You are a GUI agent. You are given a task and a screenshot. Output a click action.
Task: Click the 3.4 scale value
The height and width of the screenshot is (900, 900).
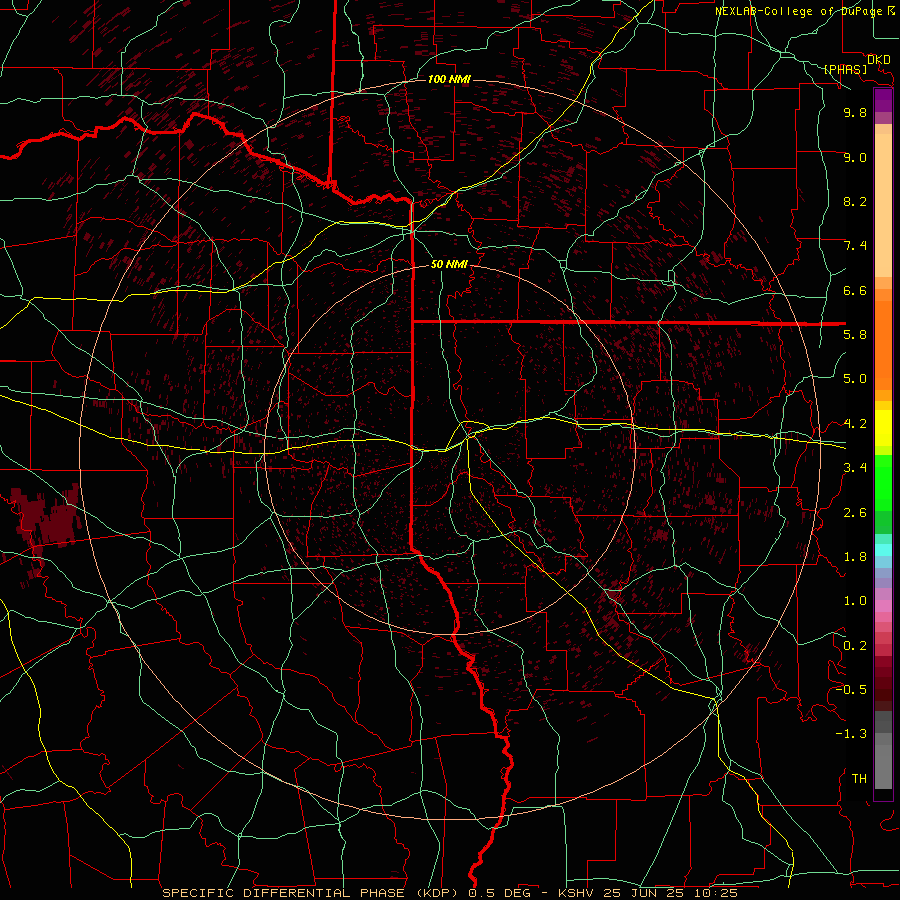coord(855,468)
